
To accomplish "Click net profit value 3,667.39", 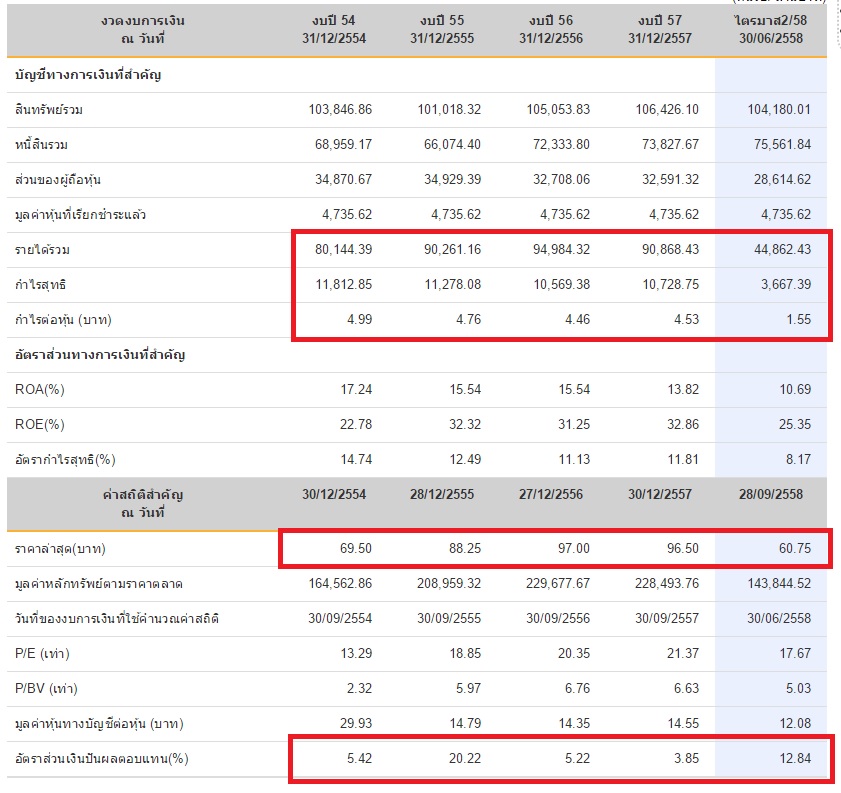I will coord(786,284).
